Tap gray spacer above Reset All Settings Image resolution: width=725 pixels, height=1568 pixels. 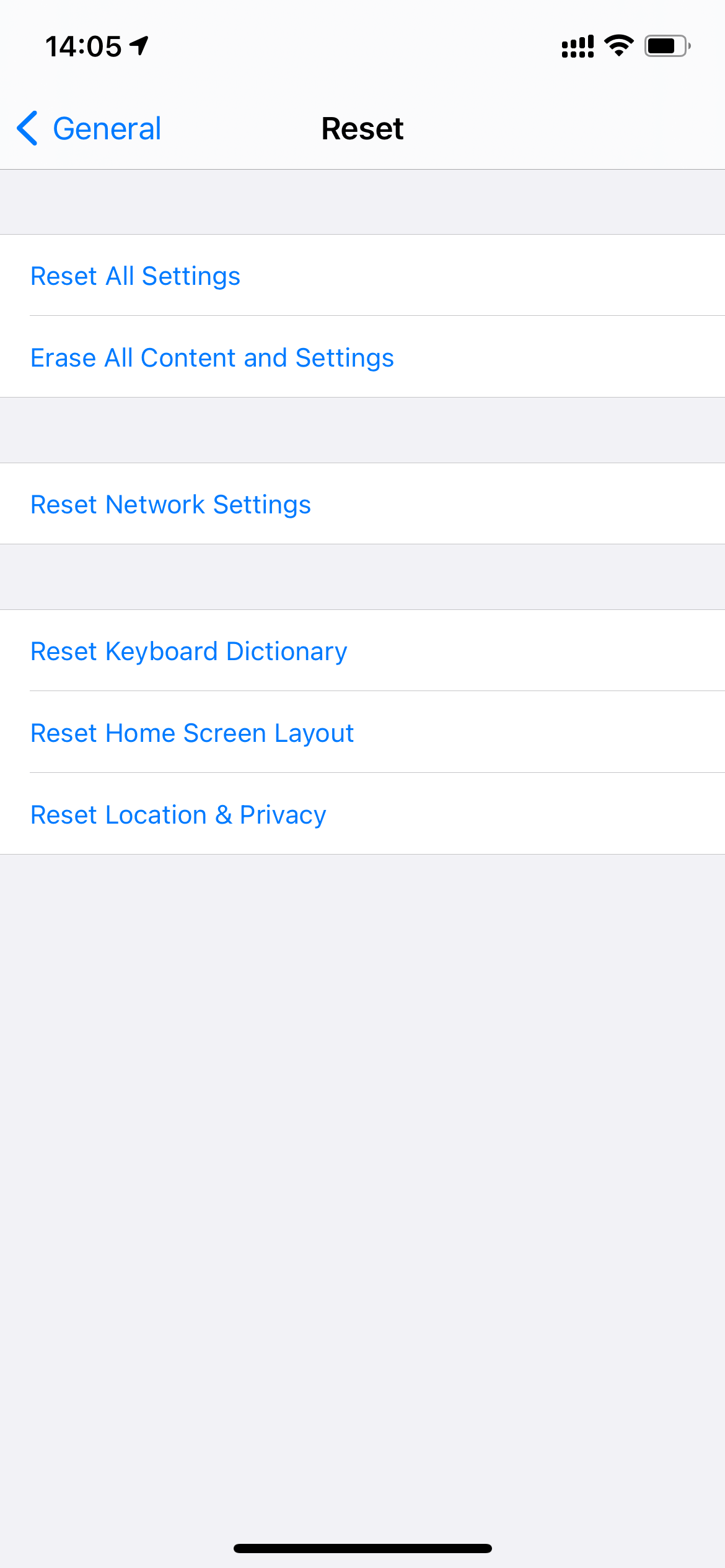(362, 202)
